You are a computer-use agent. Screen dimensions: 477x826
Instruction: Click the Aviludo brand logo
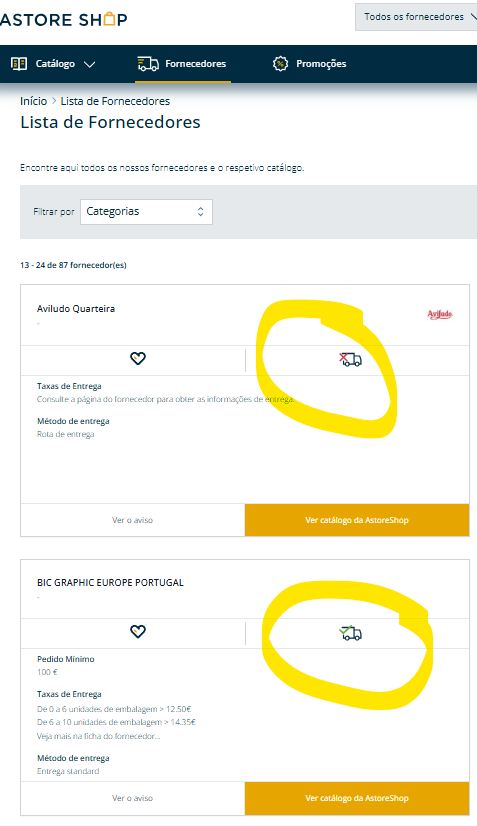(x=440, y=314)
